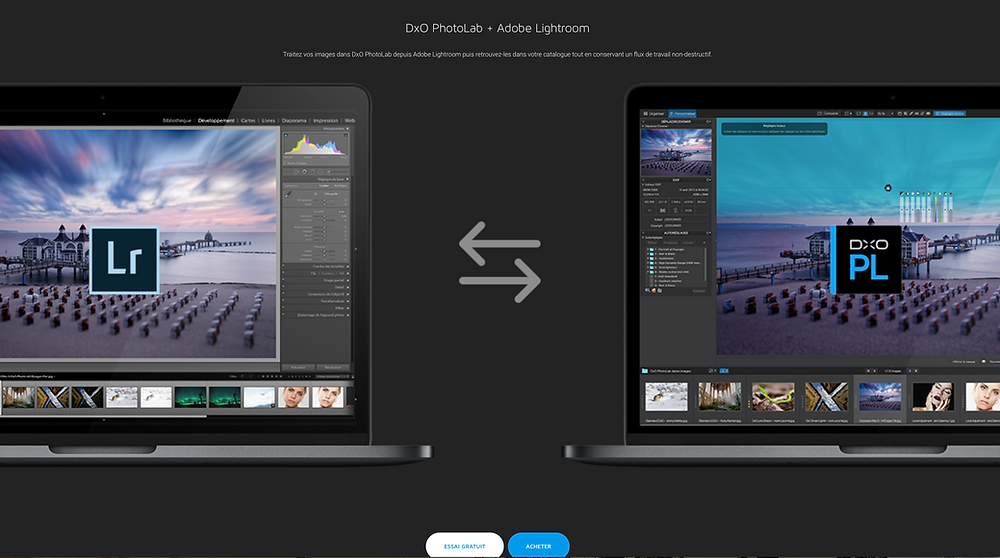The image size is (1000, 558).
Task: Select the Personnaliser tab in PhotoLab
Action: pos(682,114)
